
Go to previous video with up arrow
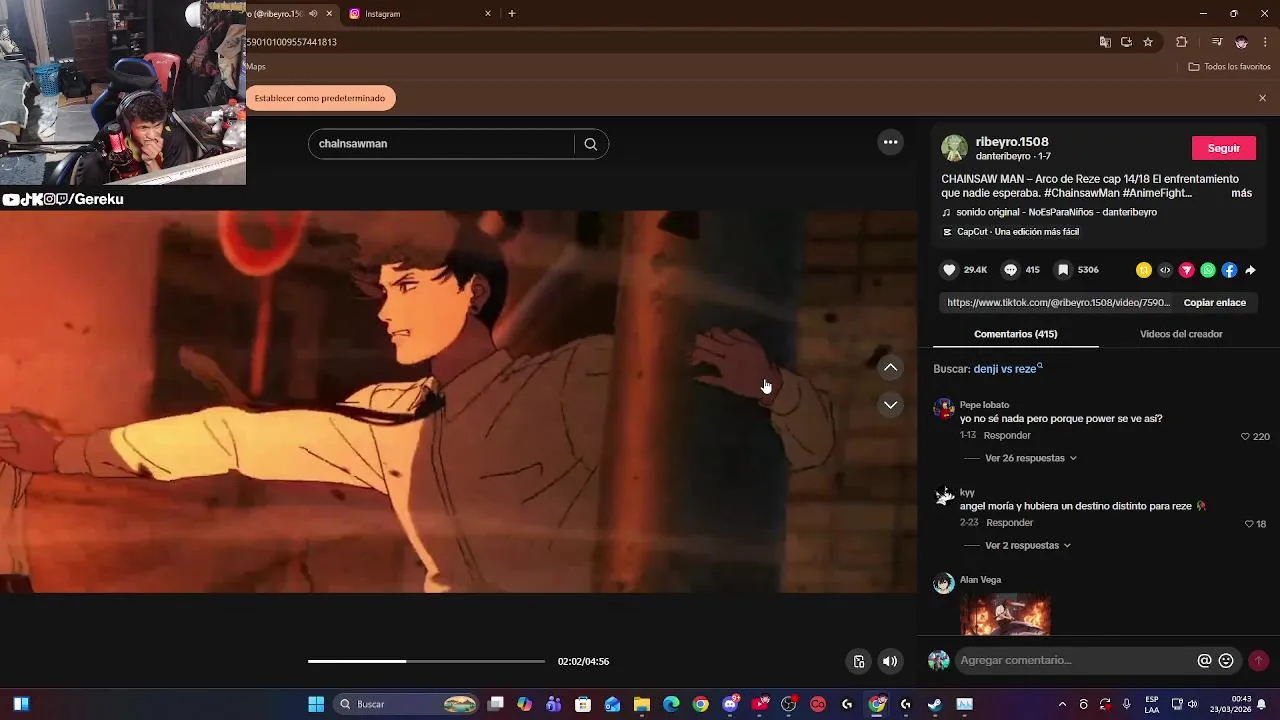pyautogui.click(x=890, y=368)
